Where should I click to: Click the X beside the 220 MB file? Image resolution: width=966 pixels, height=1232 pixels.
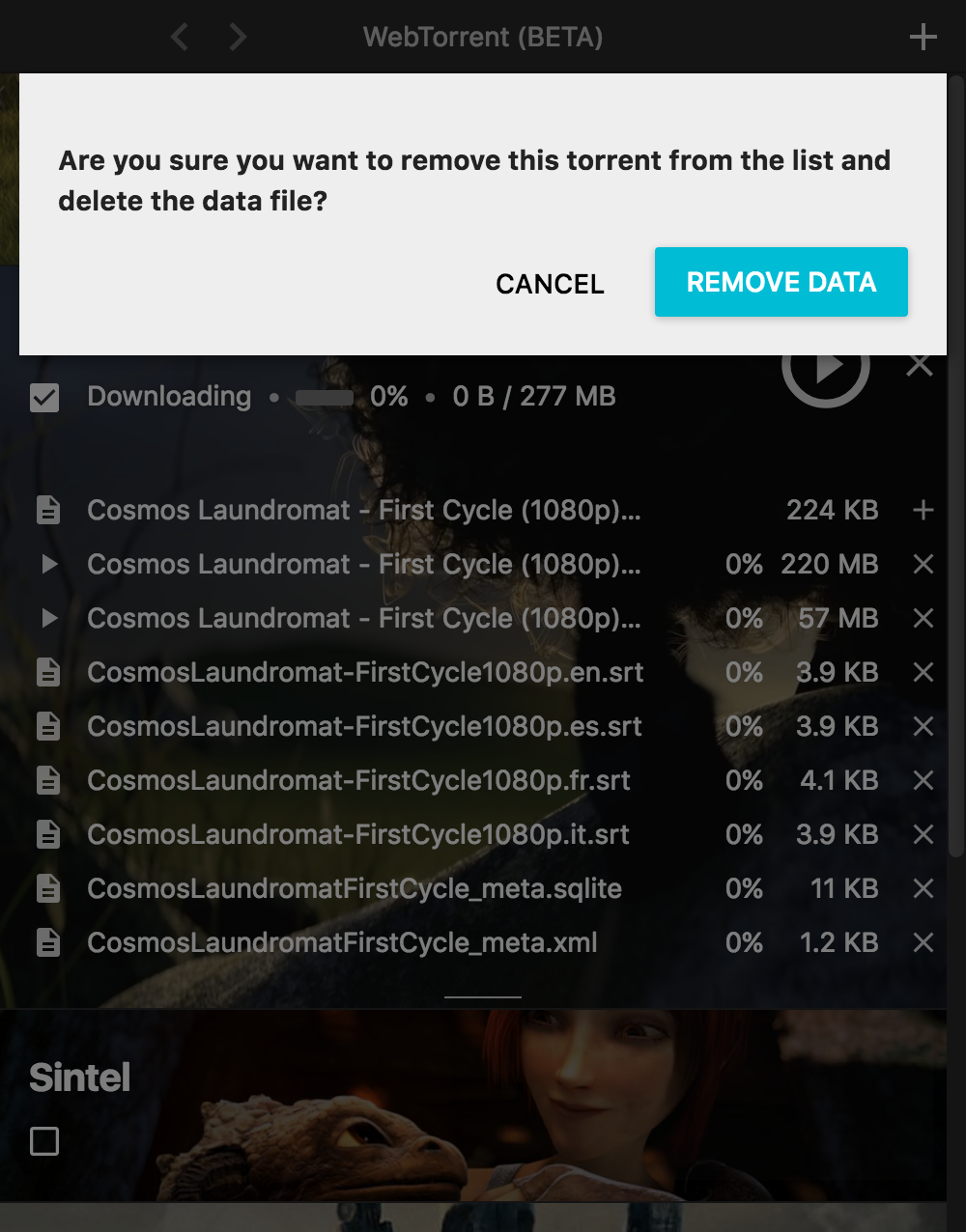pyautogui.click(x=923, y=564)
